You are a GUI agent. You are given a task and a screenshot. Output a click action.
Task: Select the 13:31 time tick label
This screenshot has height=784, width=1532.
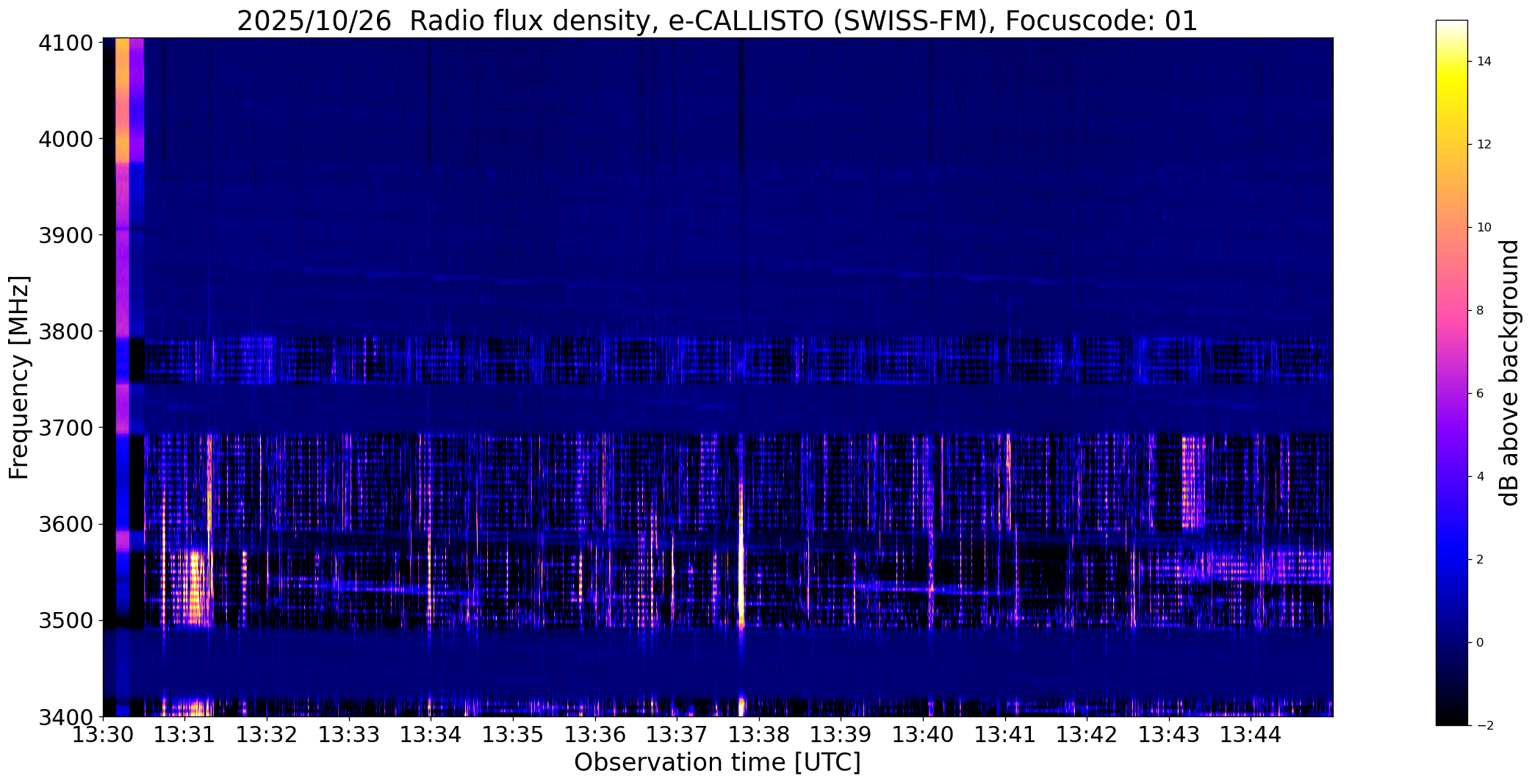(184, 735)
